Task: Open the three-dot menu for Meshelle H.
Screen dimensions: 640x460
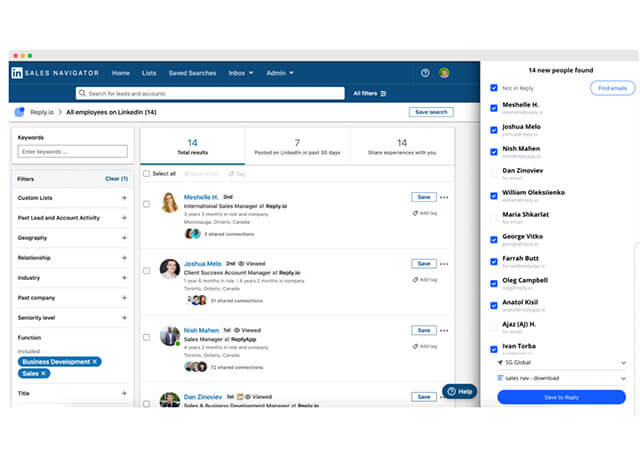Action: tap(444, 197)
